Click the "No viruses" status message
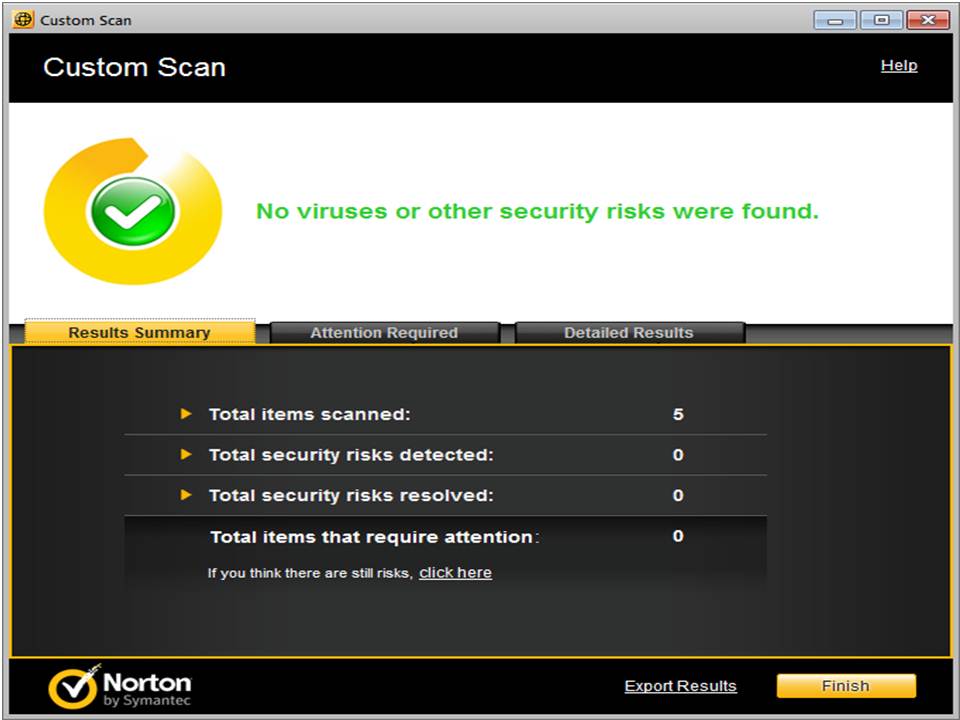Viewport: 960px width, 720px height. pyautogui.click(x=537, y=212)
